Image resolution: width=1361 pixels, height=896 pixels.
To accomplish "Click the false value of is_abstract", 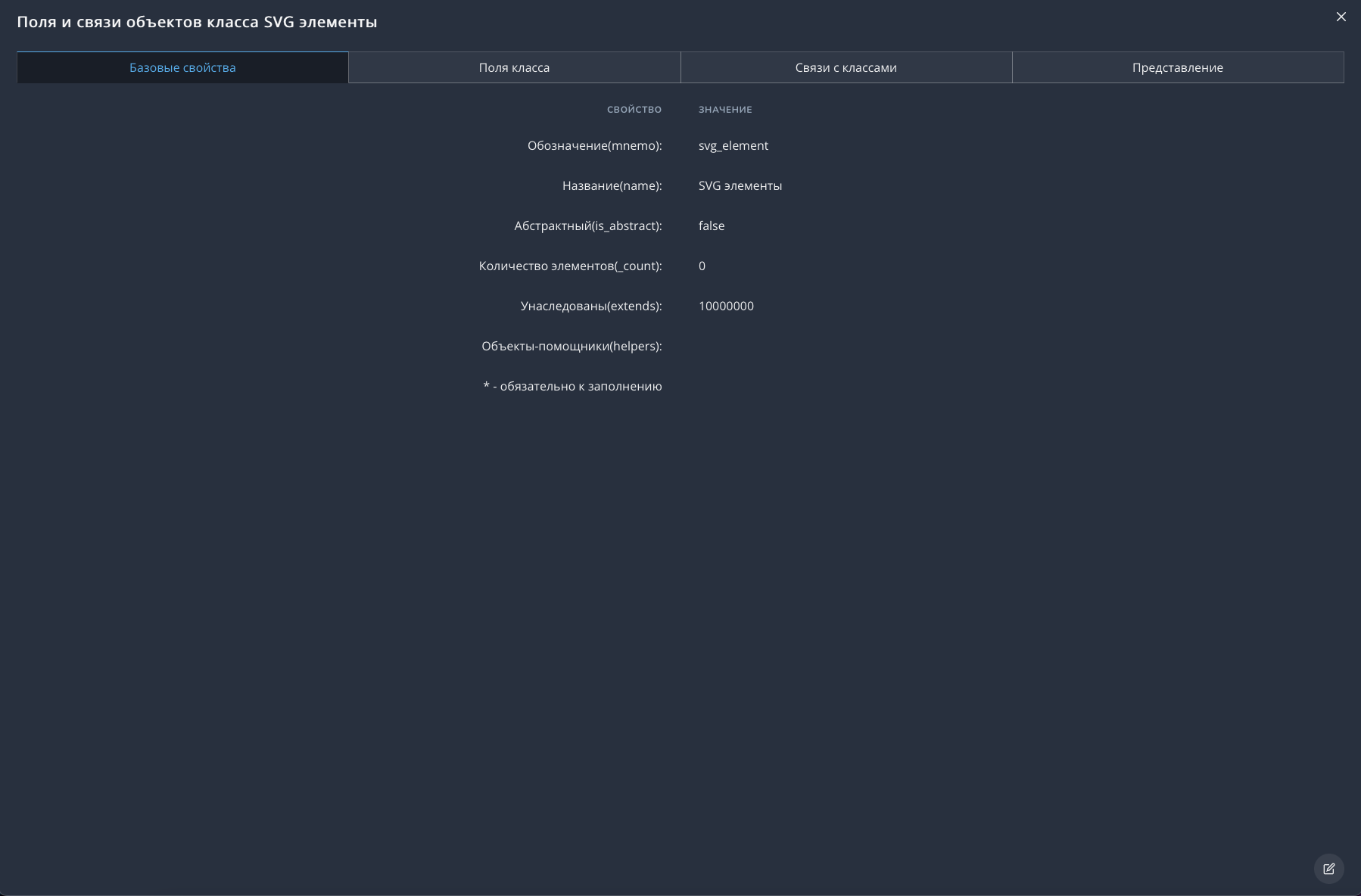I will click(x=711, y=226).
